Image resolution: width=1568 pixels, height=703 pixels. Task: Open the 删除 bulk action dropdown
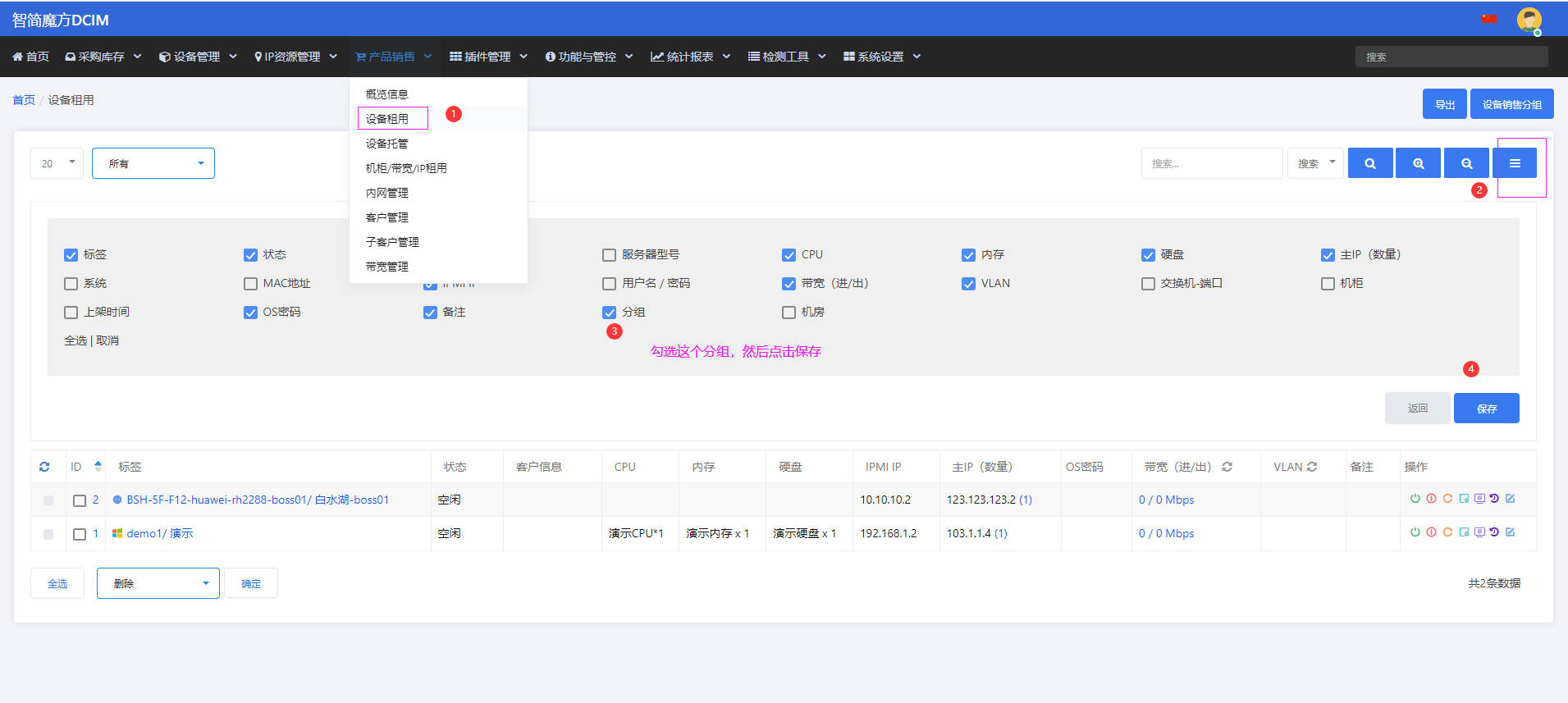click(158, 583)
